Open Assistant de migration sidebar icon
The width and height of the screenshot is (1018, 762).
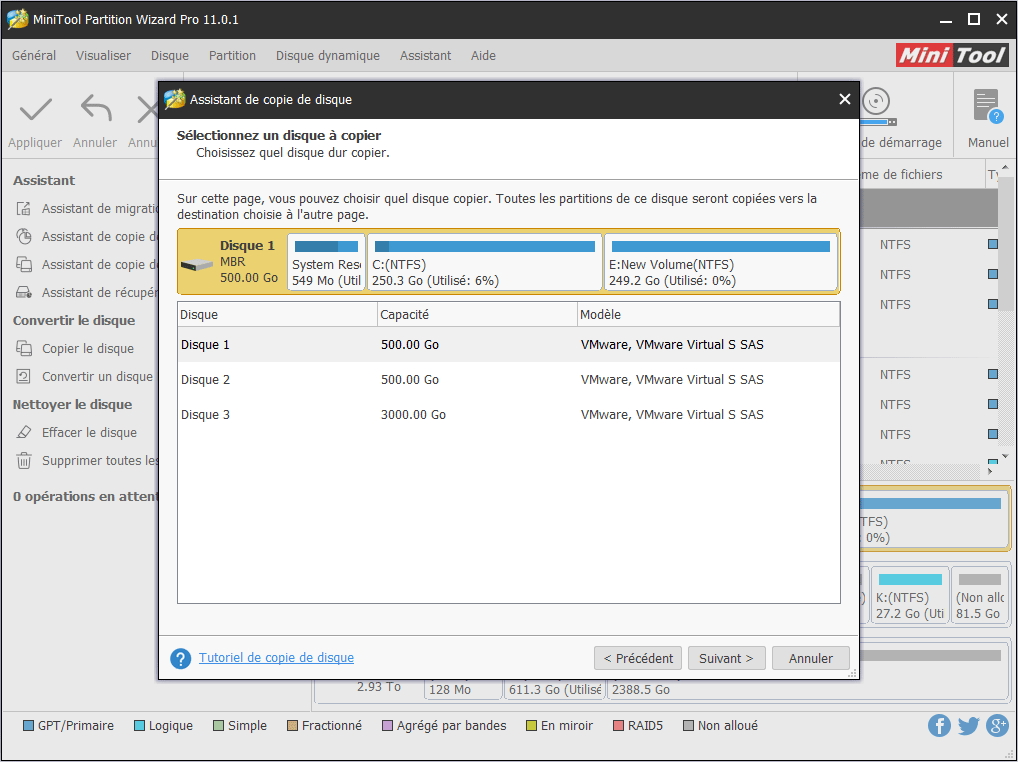tap(24, 209)
